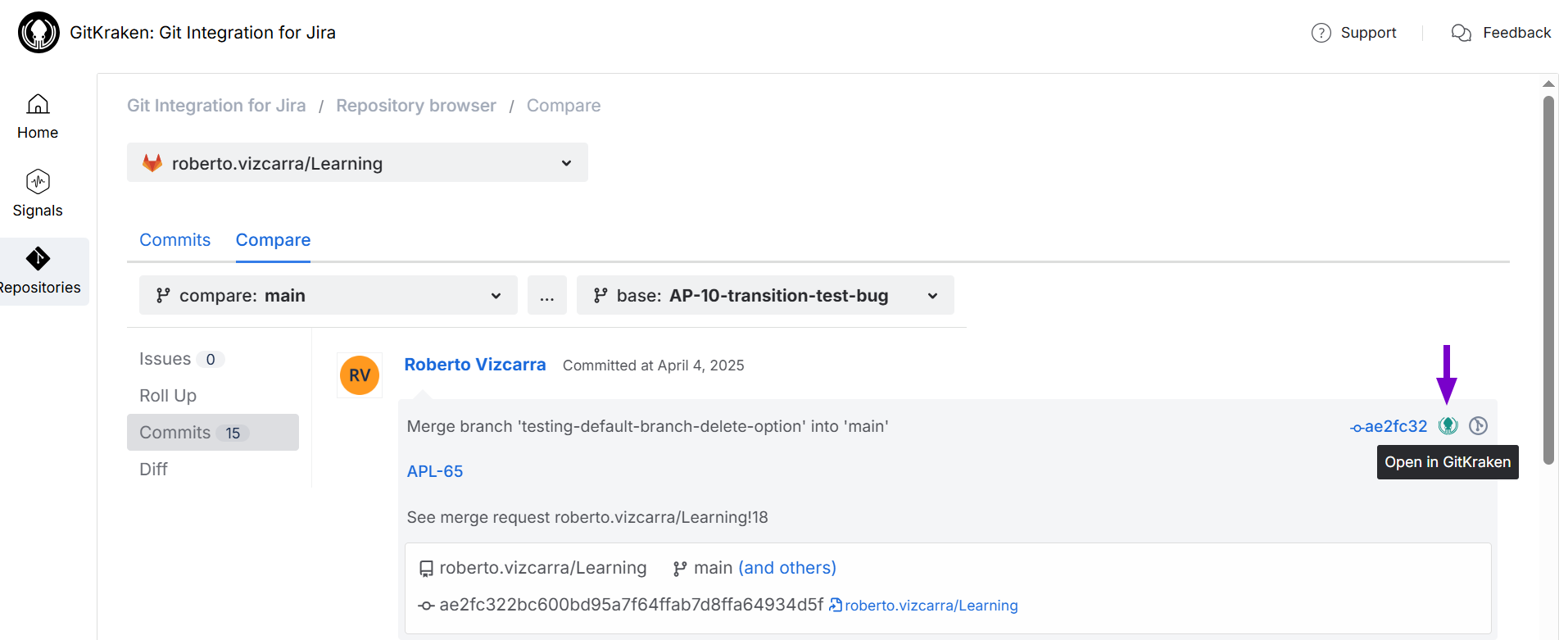
Task: Click the 'Committed at April 4, 2025' text
Action: pos(654,365)
